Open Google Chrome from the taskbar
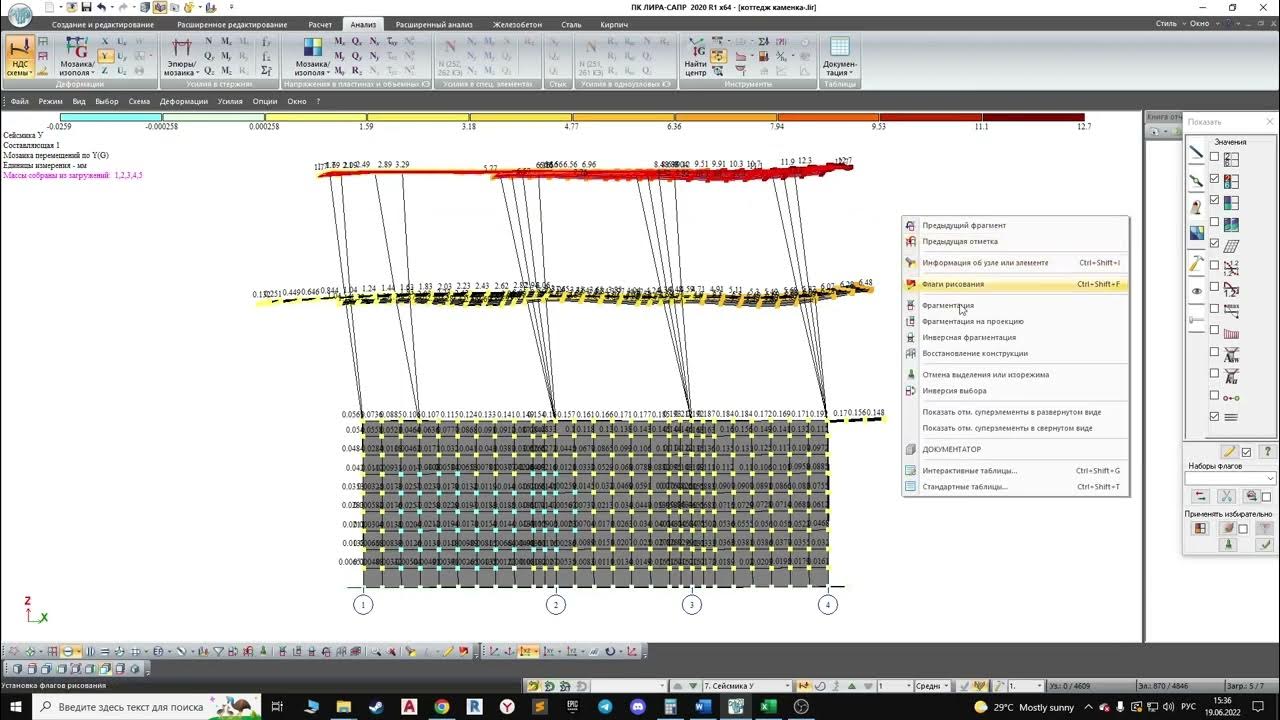 point(442,706)
